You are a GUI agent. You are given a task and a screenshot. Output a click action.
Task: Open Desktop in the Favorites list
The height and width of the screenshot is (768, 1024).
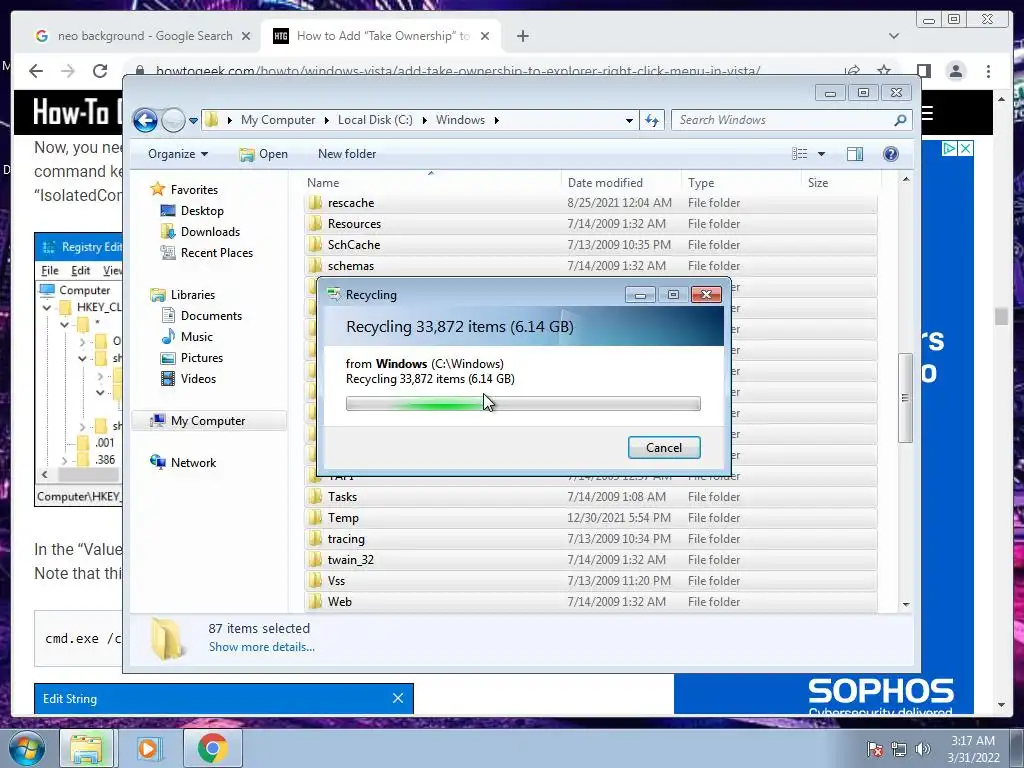(202, 211)
